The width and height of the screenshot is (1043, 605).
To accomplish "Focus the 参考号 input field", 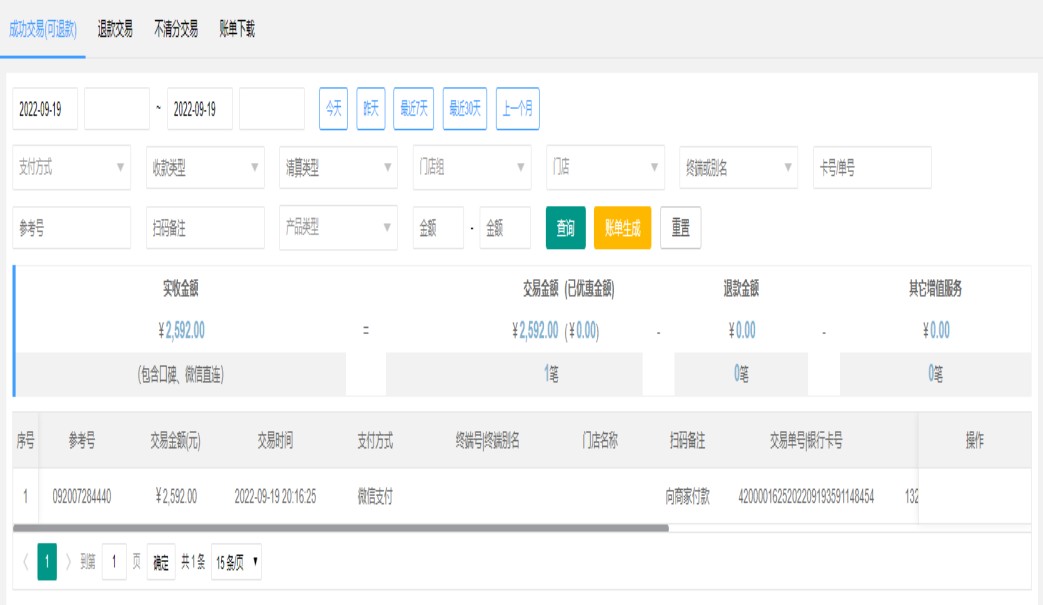I will pyautogui.click(x=71, y=228).
